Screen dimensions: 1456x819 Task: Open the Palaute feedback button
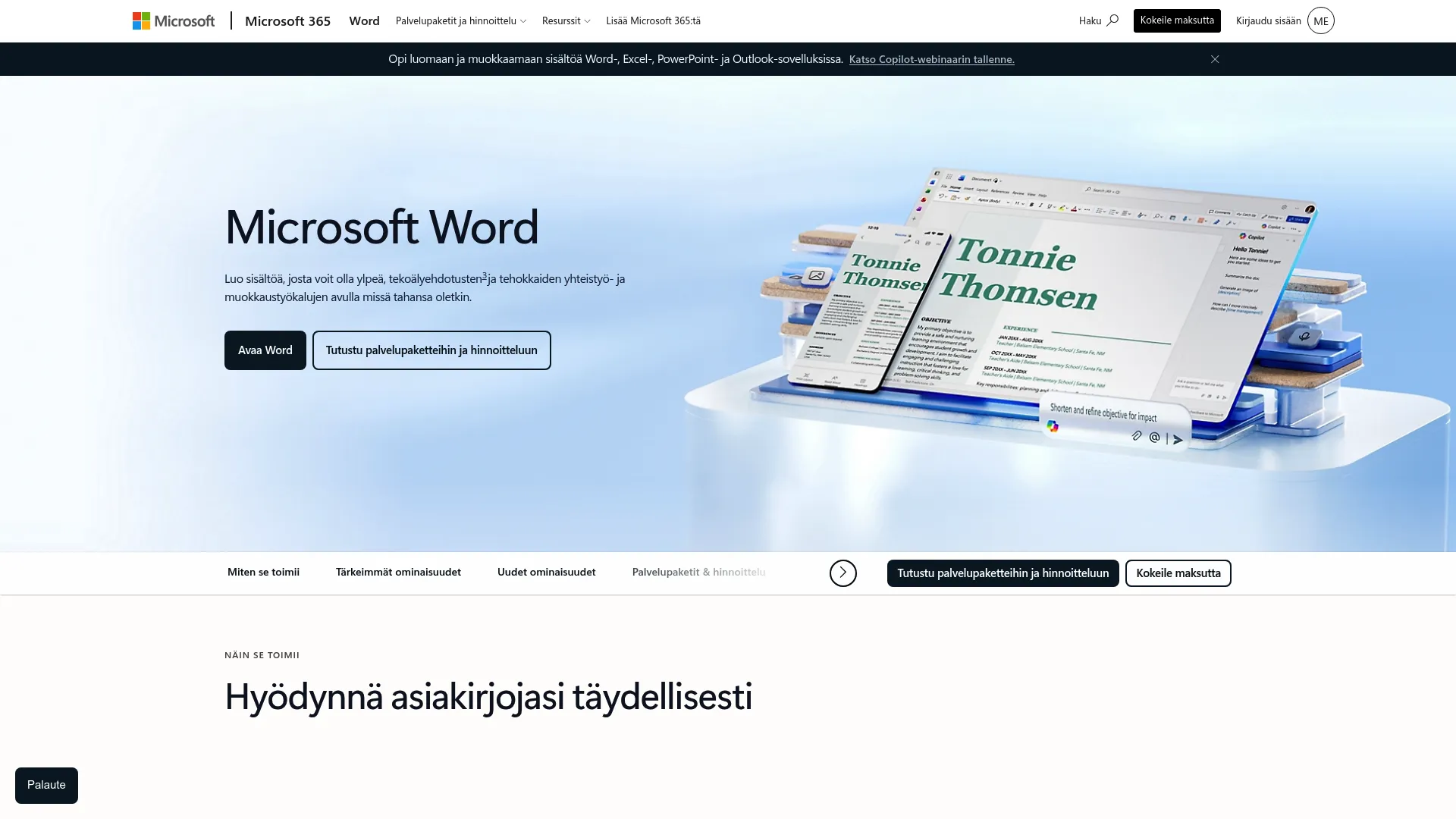[46, 786]
